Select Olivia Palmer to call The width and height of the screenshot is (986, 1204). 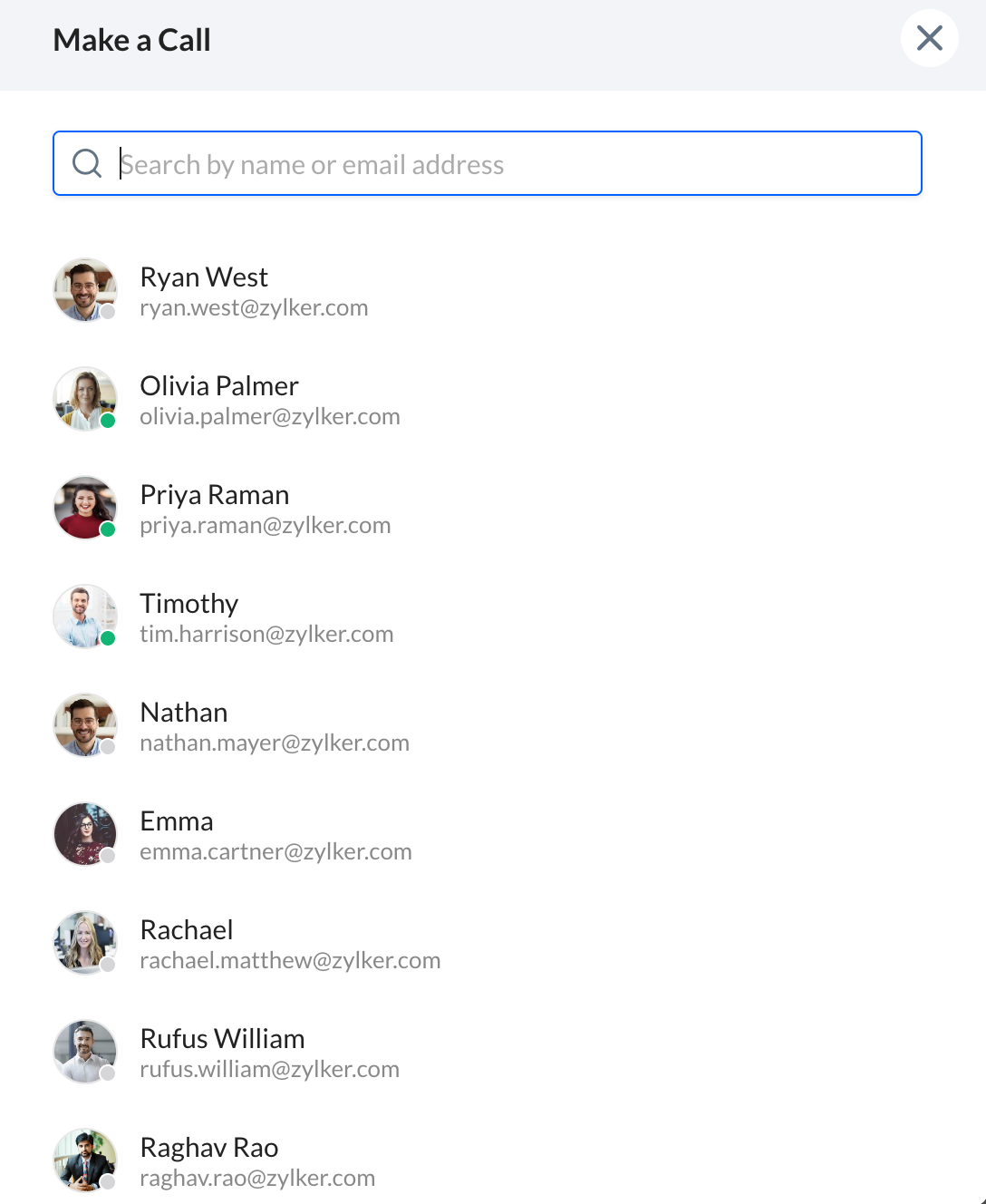coord(219,386)
